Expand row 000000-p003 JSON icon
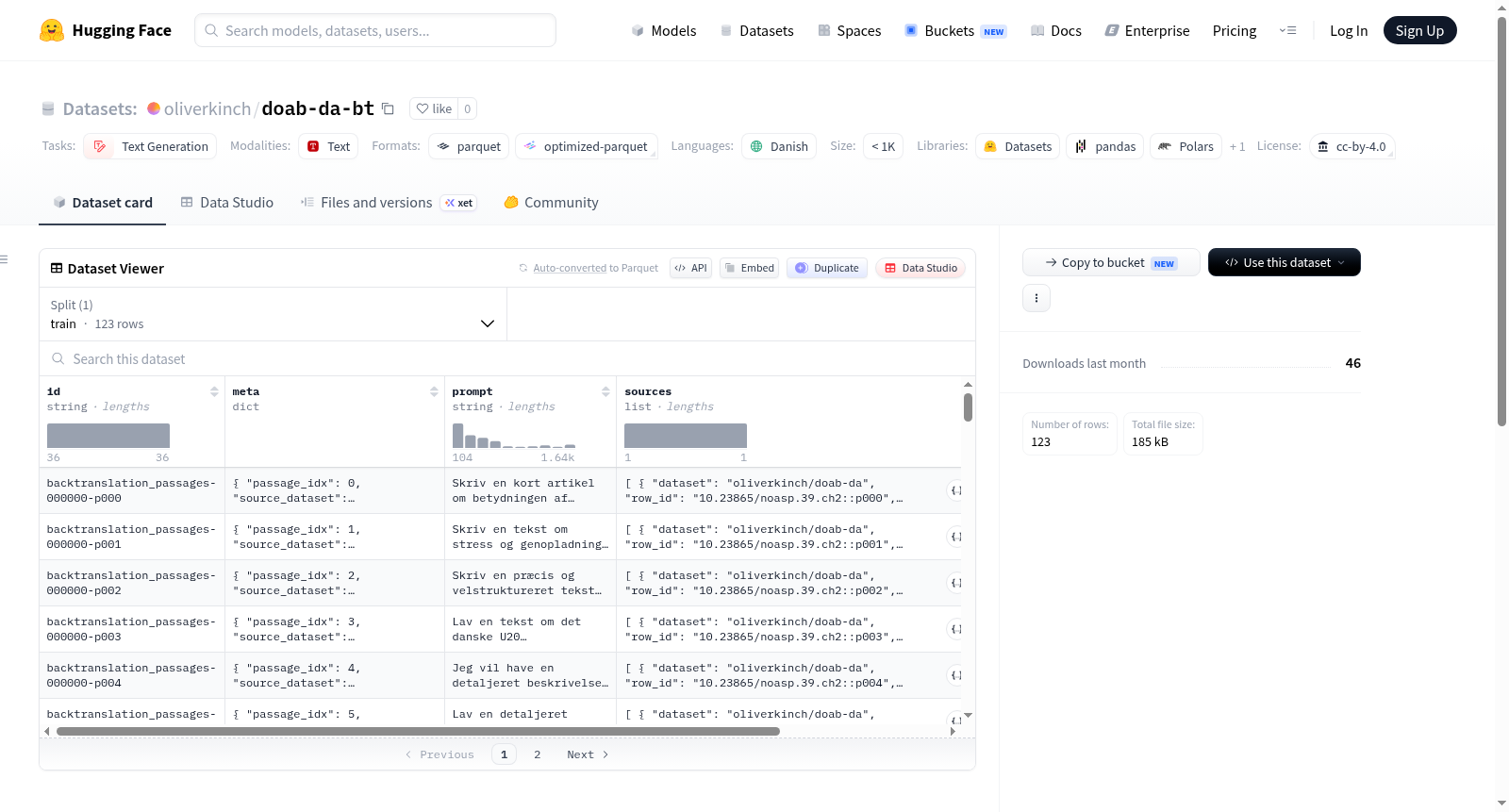This screenshot has height=812, width=1509. (x=954, y=629)
